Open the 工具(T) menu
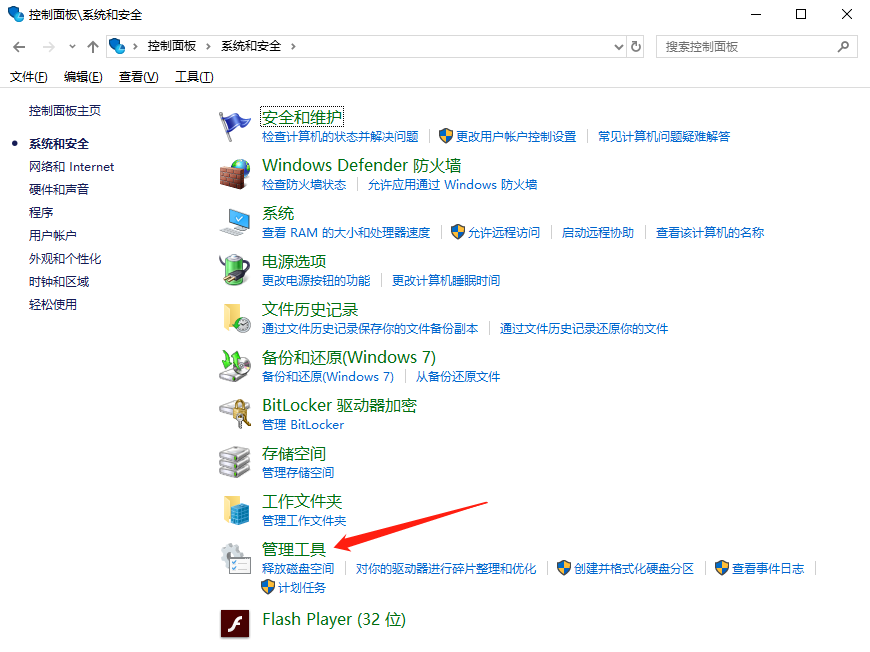The image size is (870, 652). click(x=194, y=77)
